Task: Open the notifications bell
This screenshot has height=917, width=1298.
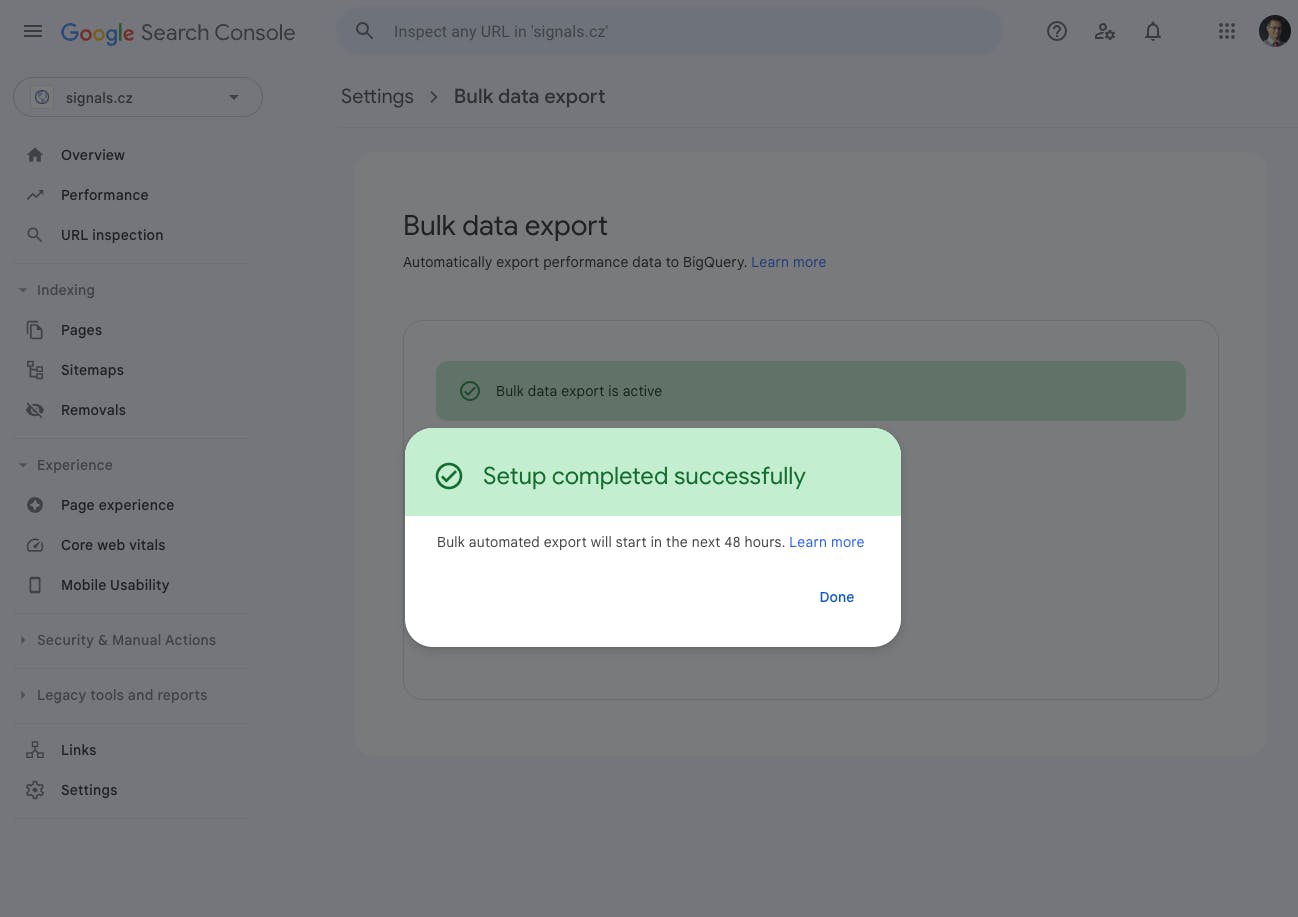Action: (1153, 32)
